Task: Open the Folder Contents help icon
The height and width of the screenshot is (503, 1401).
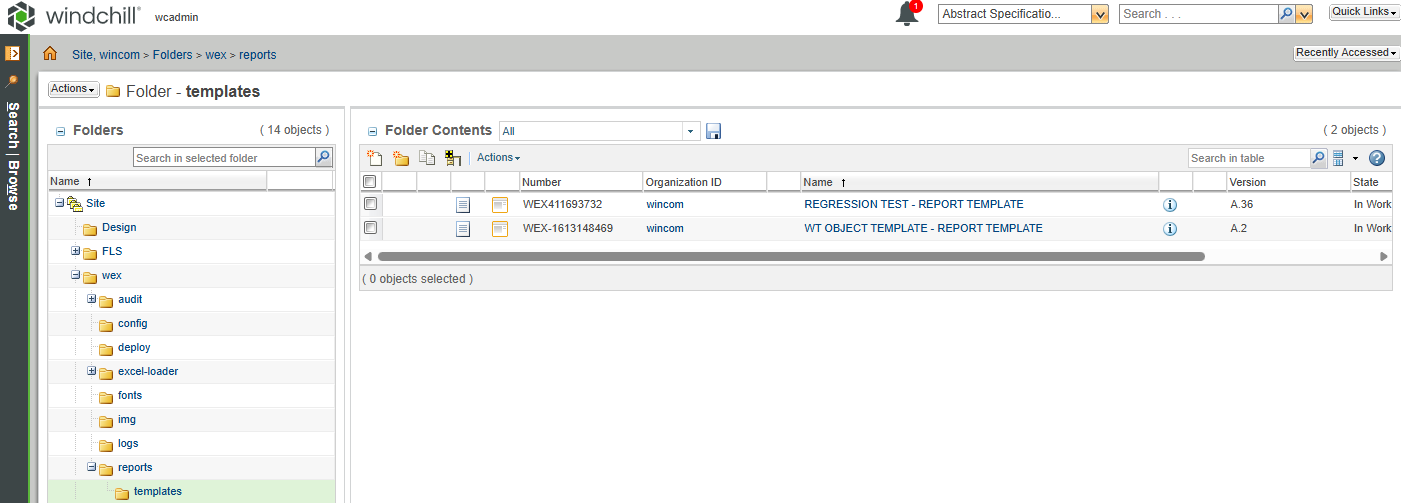Action: 1377,158
